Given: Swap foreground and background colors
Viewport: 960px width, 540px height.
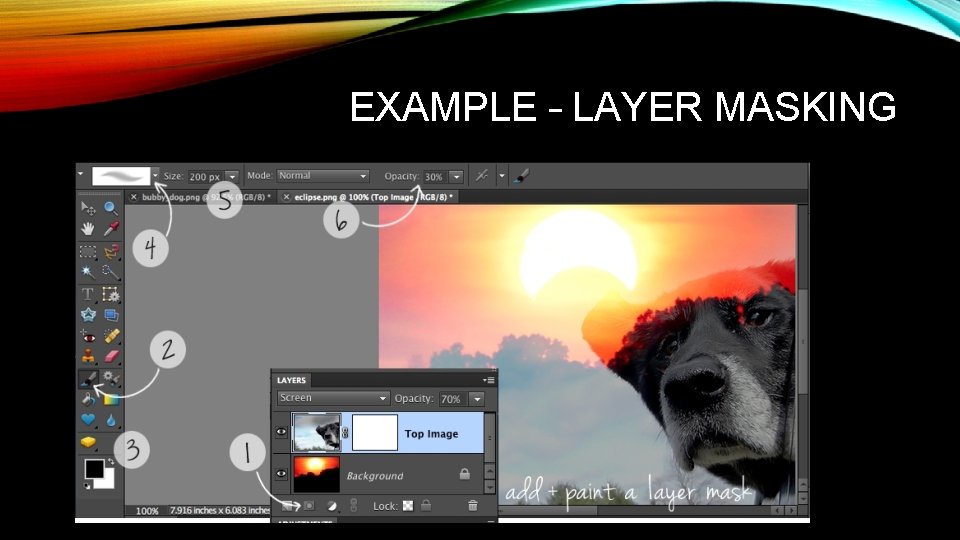Looking at the screenshot, I should (110, 462).
